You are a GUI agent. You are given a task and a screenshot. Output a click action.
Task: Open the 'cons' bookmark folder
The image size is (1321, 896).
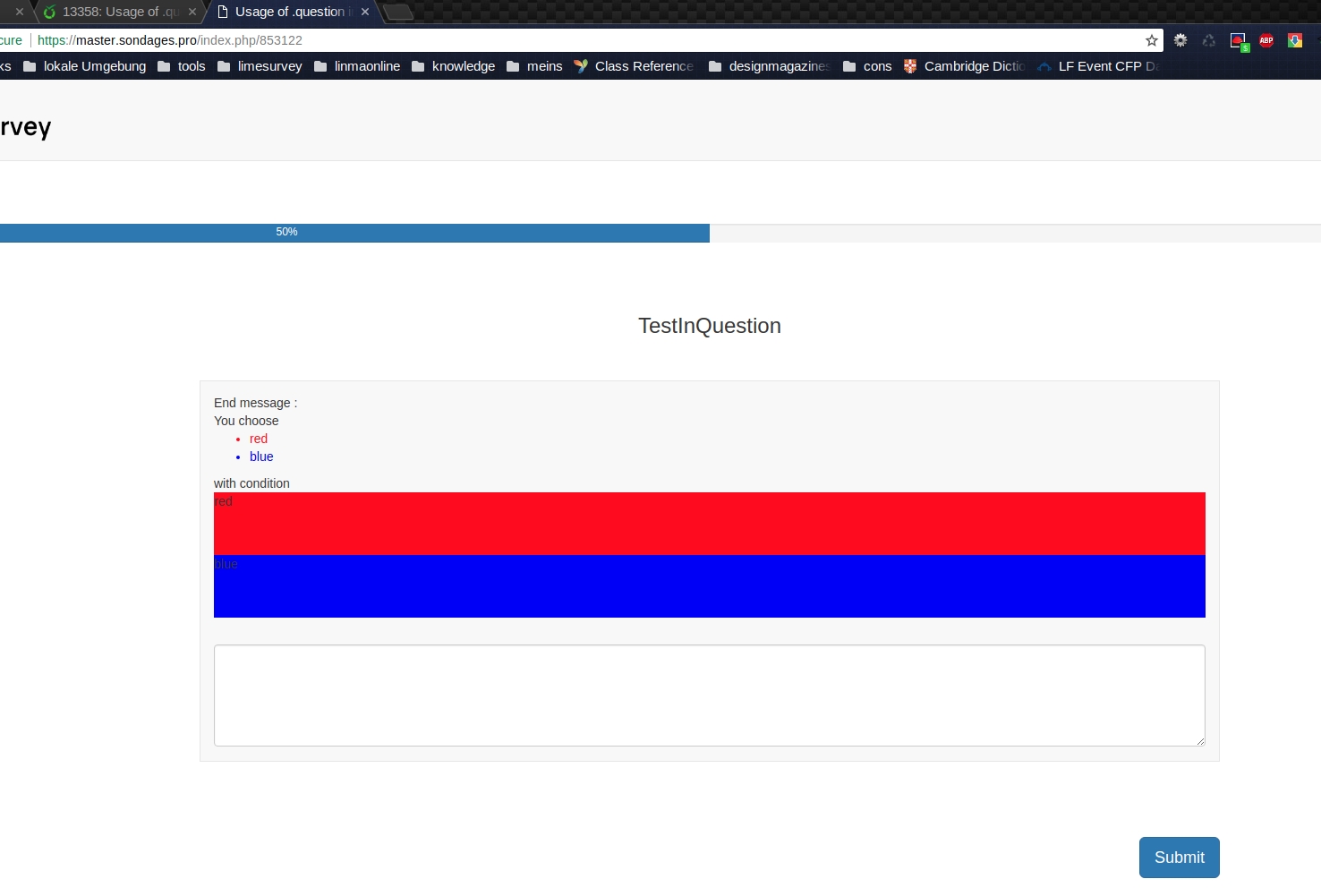[x=867, y=66]
